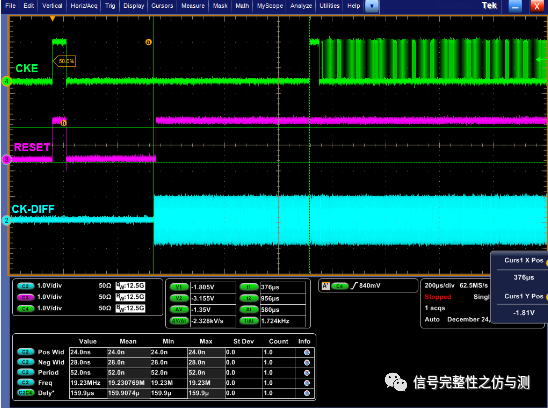Click the C4 badge in the vertical settings panel
Screen dimensions: 548x408
click(26, 308)
